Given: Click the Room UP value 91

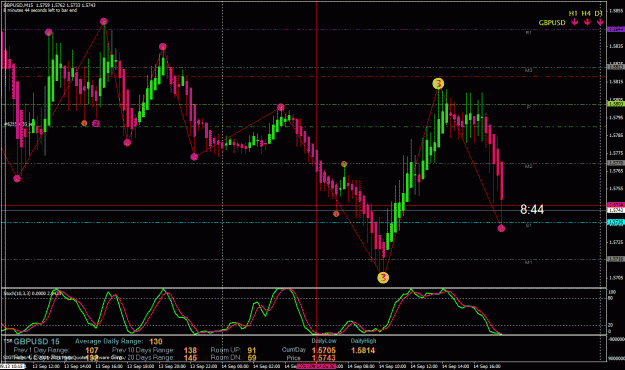Looking at the screenshot, I should (252, 350).
